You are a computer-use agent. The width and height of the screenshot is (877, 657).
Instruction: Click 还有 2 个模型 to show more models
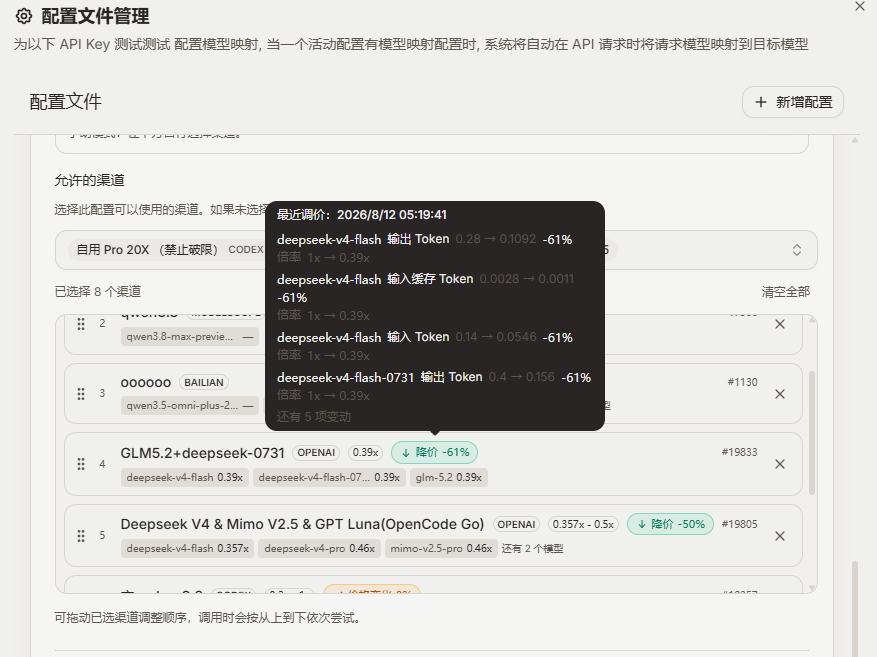(x=532, y=549)
